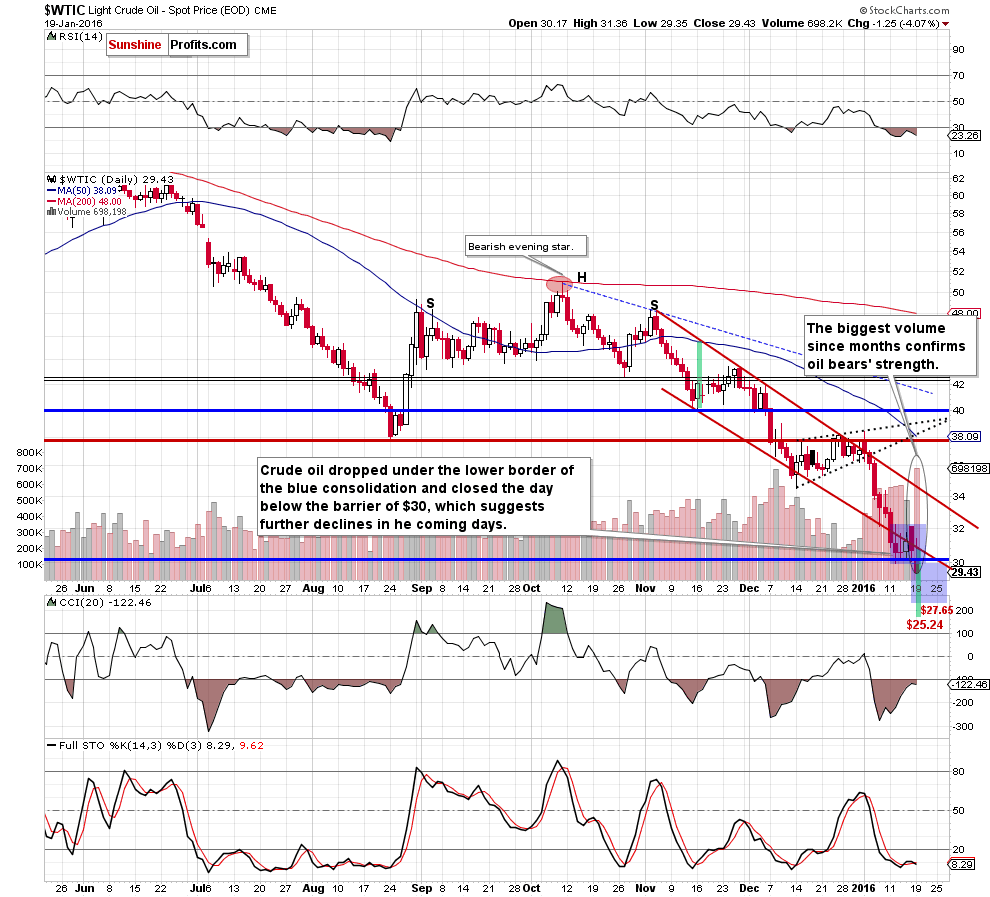Viewport: 990px width, 897px height.
Task: Select the 19-Jan-2016 date text
Action: click(x=73, y=23)
